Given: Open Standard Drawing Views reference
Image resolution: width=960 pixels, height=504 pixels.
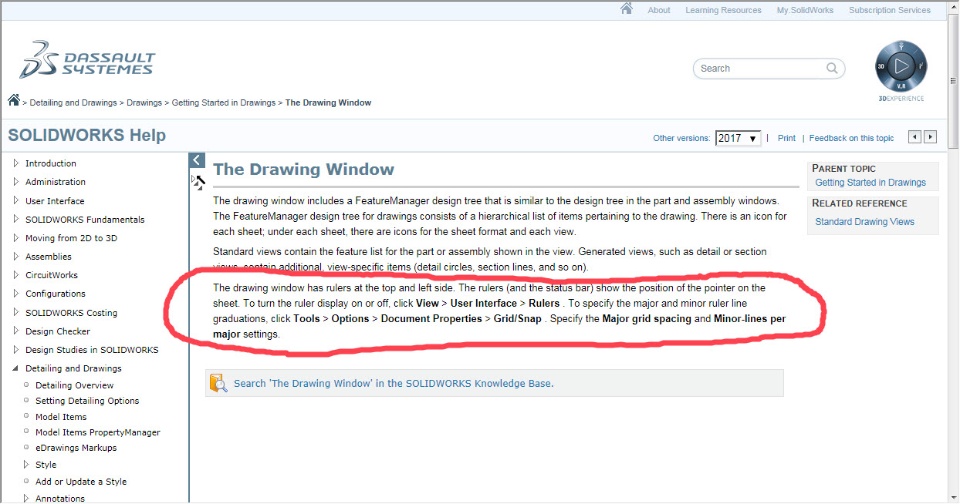Looking at the screenshot, I should tap(864, 222).
